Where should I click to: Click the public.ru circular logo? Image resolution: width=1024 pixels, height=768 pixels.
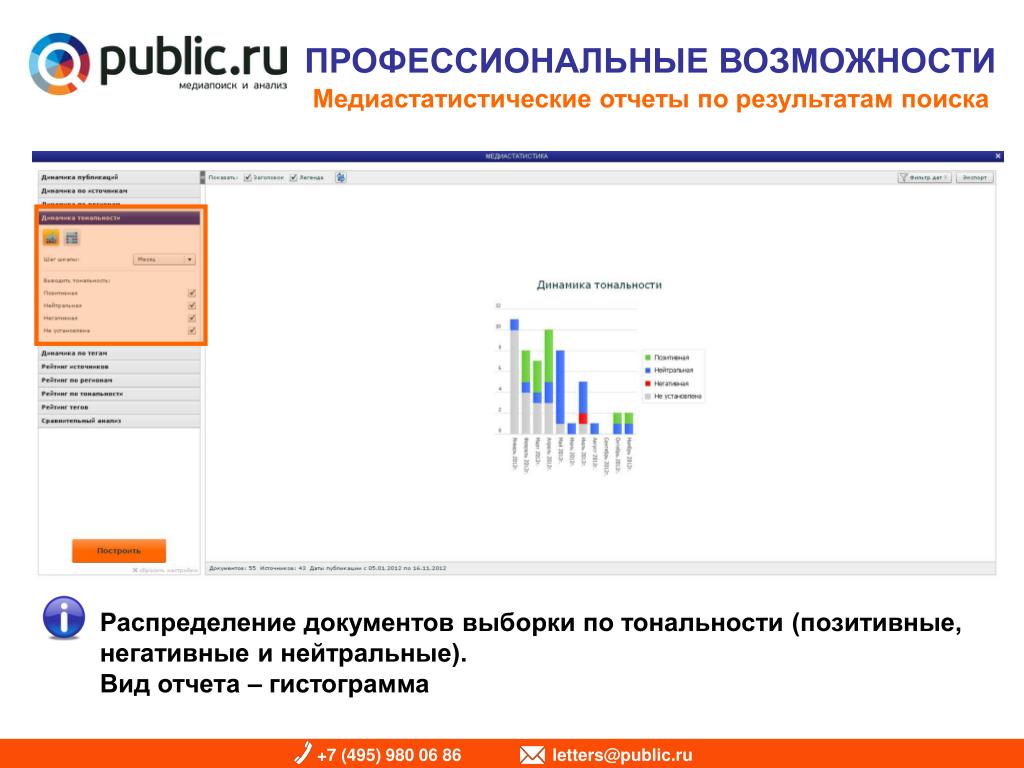click(59, 63)
